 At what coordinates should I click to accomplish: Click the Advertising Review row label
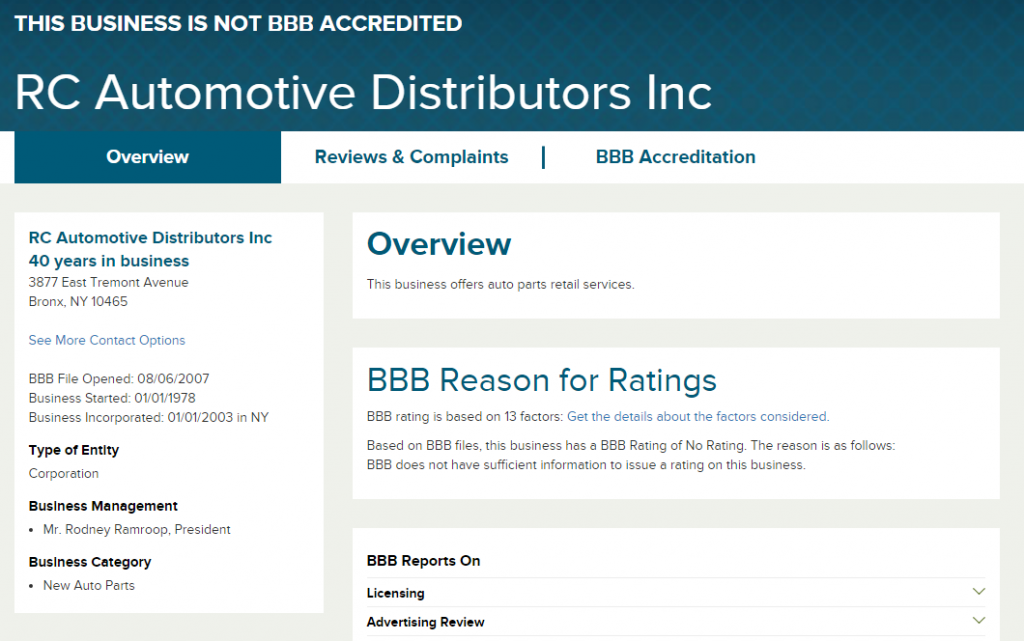coord(425,622)
